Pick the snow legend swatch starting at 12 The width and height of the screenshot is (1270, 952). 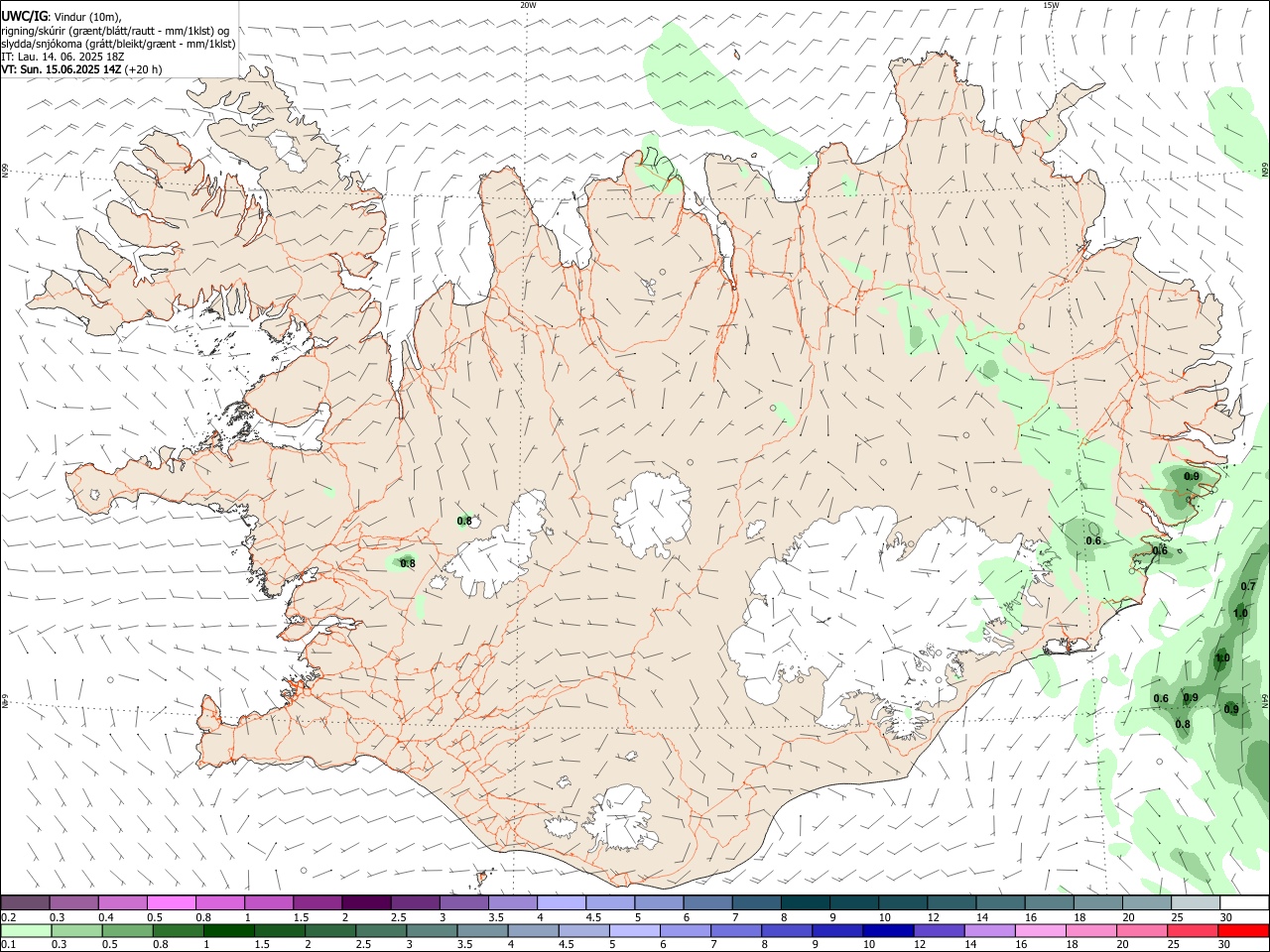[951, 902]
